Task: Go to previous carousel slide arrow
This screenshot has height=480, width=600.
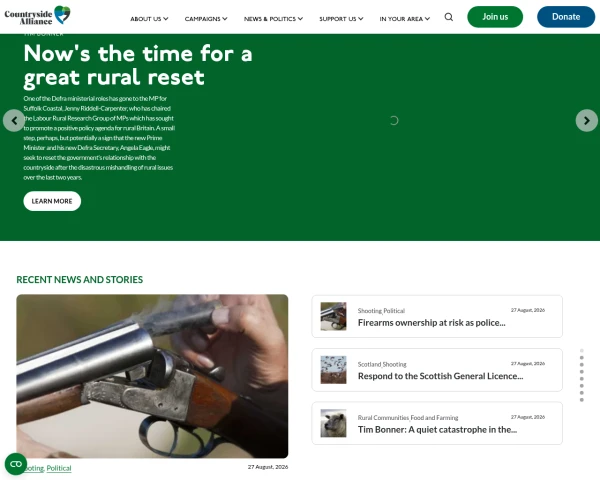Action: (x=14, y=121)
